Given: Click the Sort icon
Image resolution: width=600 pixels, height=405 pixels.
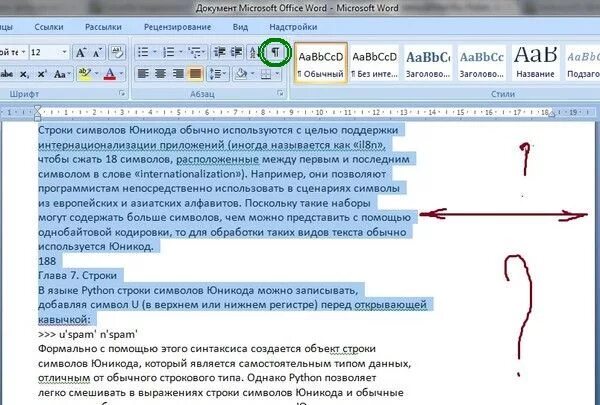Looking at the screenshot, I should pos(253,52).
